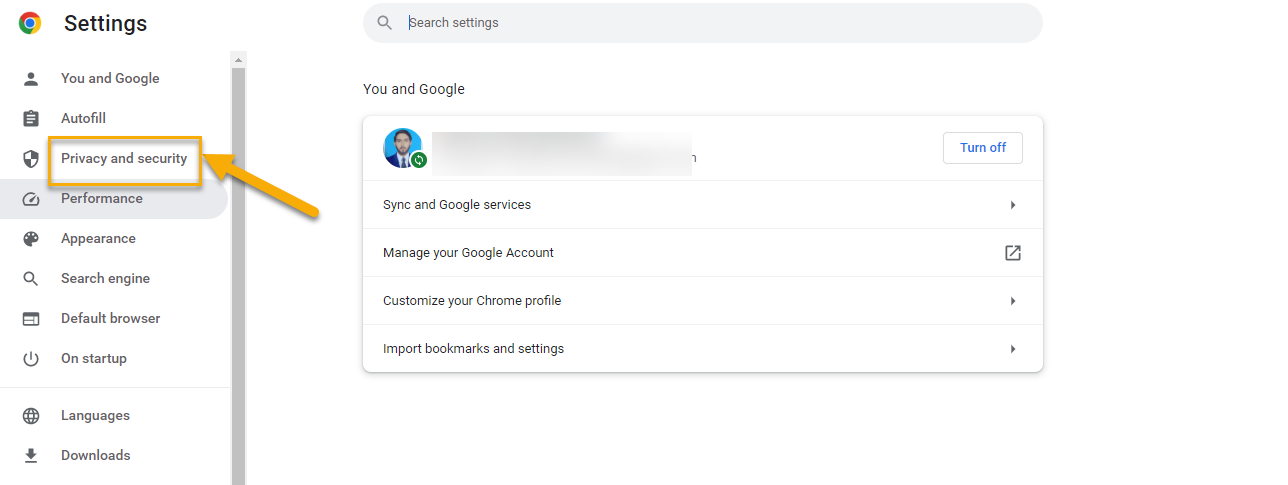Open Performance settings section
This screenshot has width=1288, height=485.
(102, 198)
